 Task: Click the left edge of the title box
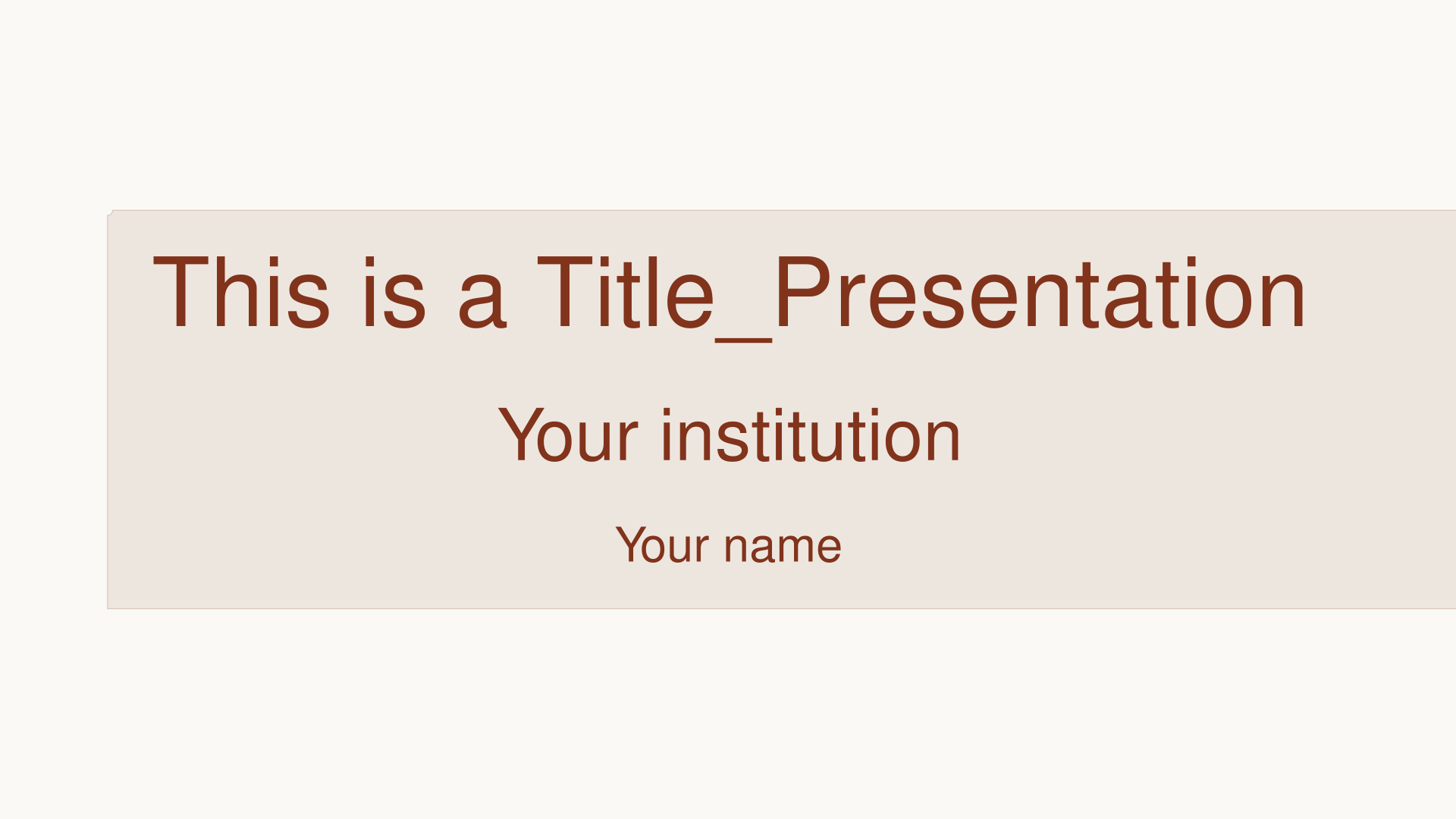pyautogui.click(x=108, y=409)
